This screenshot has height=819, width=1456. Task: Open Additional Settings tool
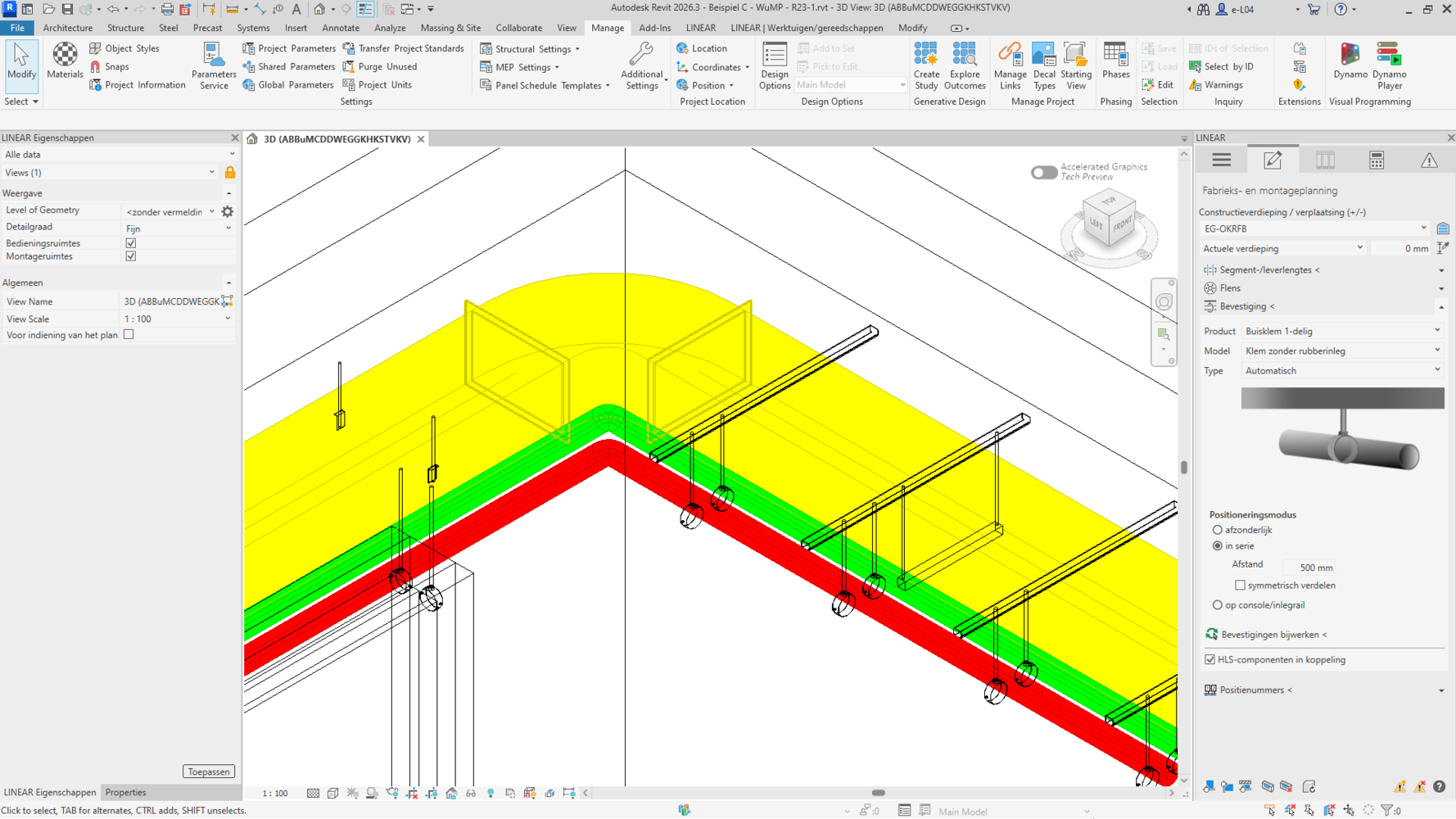tap(641, 66)
